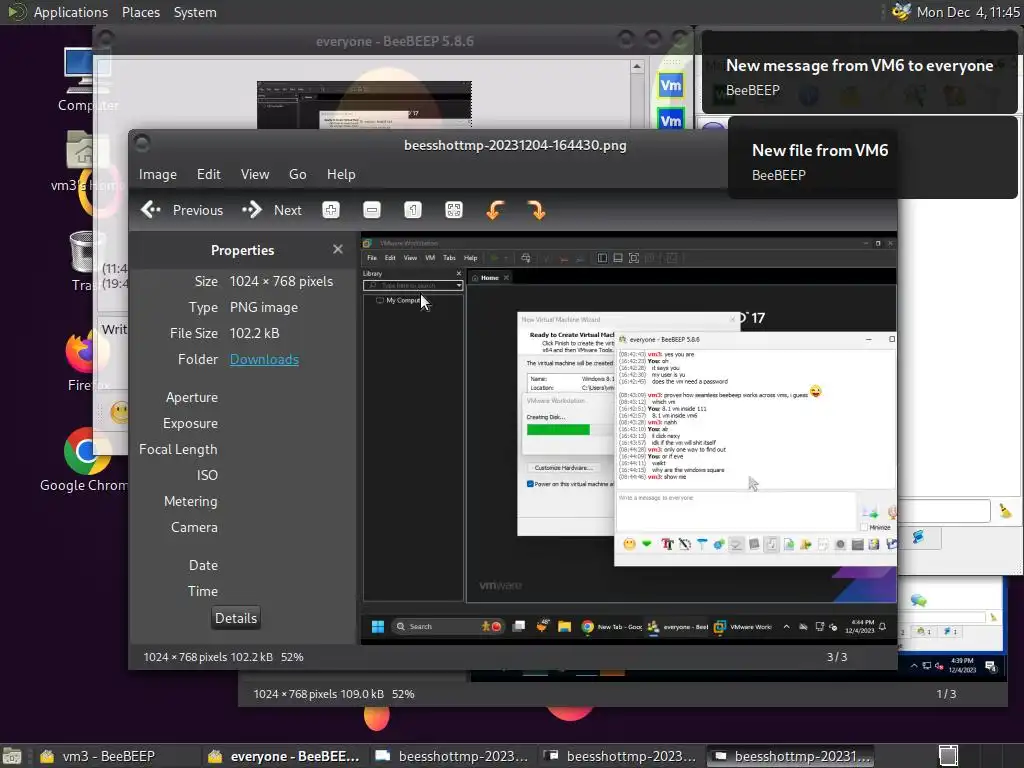Click show desktop icon in bottom panel

click(12, 756)
